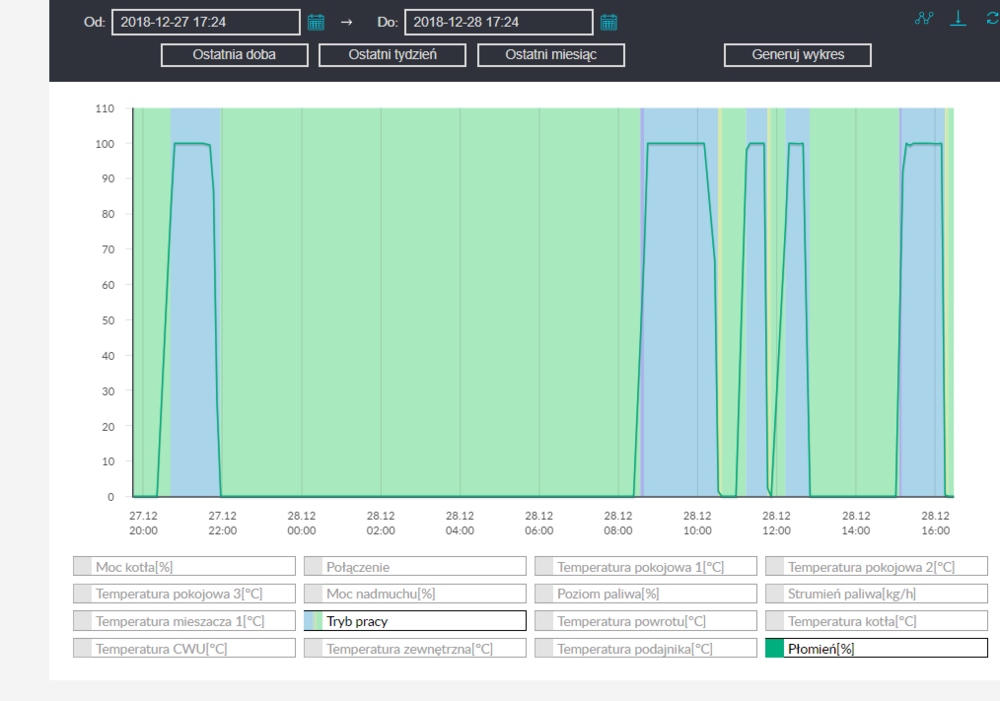Click the line chart icon
This screenshot has height=701, width=1000.
click(x=924, y=19)
